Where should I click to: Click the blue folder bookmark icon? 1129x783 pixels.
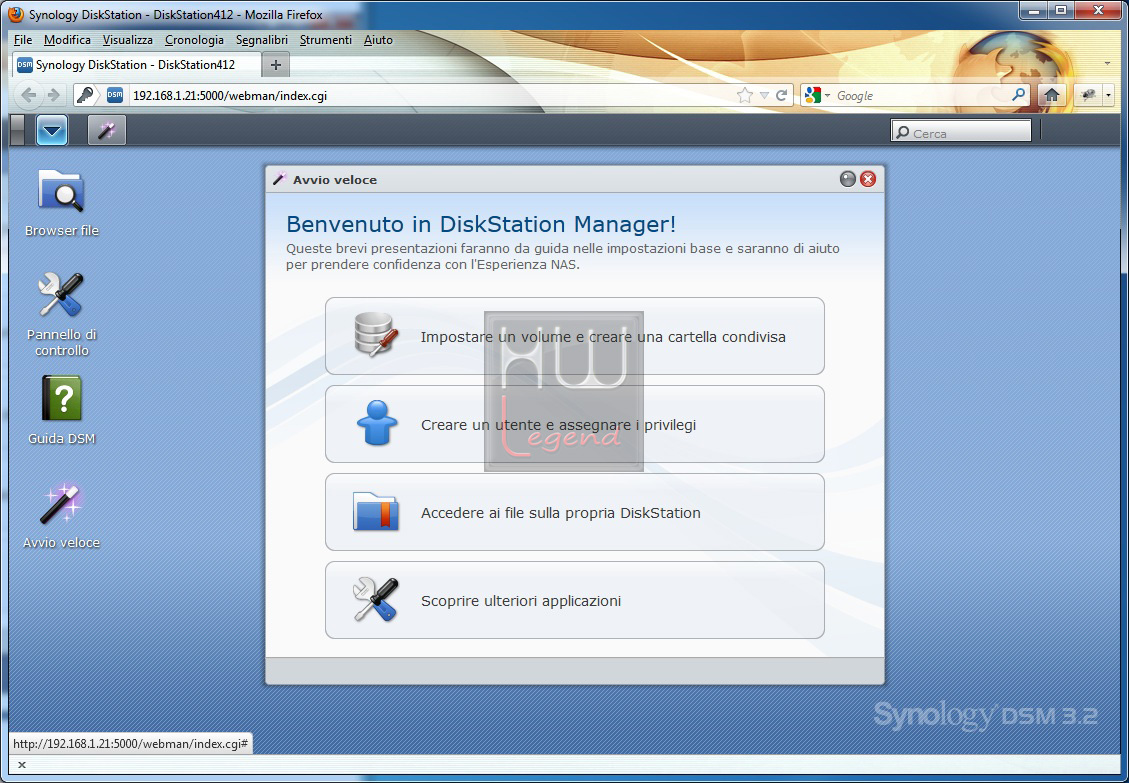click(376, 511)
